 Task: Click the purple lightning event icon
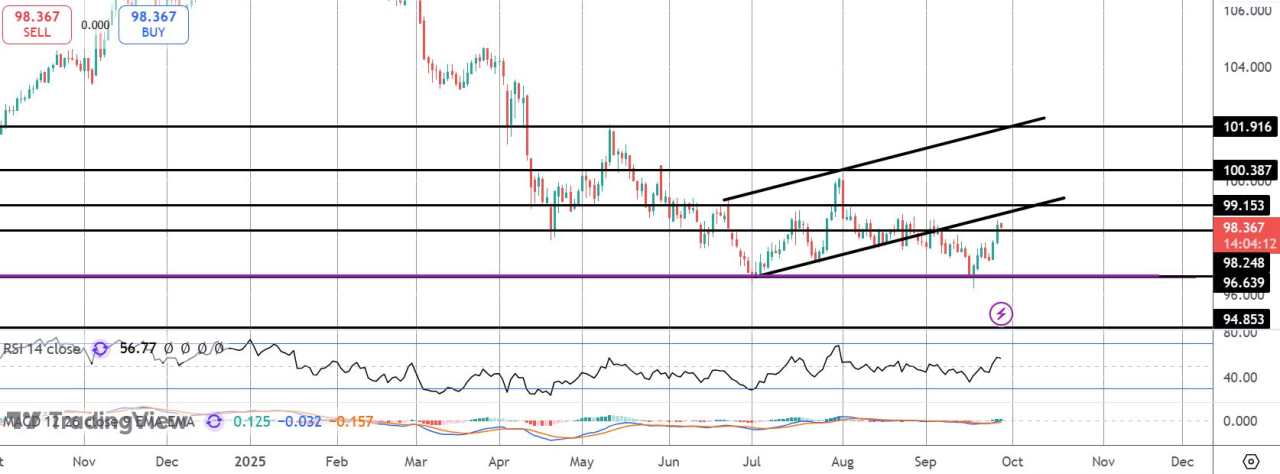point(1001,314)
